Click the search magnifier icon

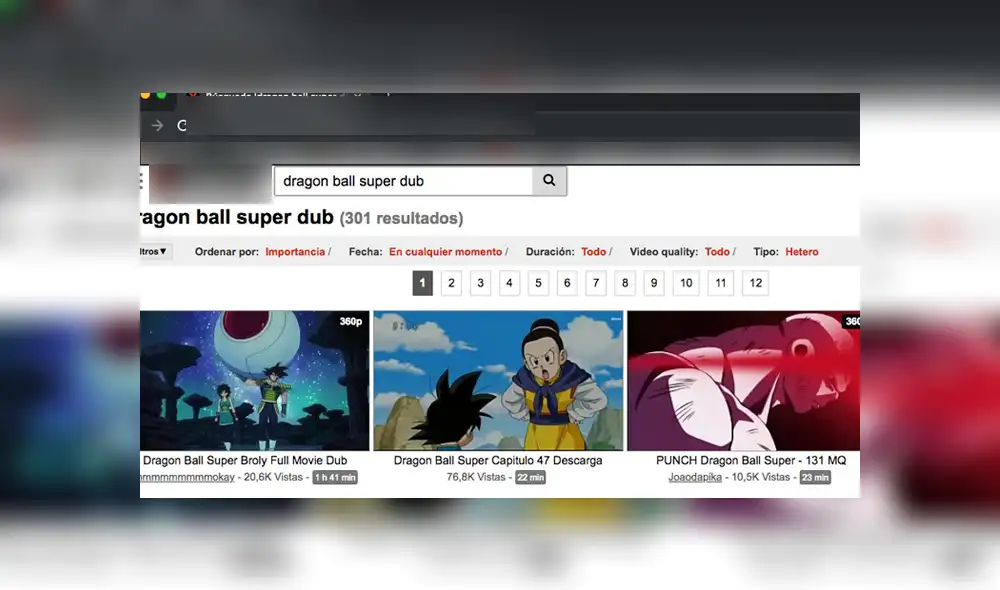point(548,180)
